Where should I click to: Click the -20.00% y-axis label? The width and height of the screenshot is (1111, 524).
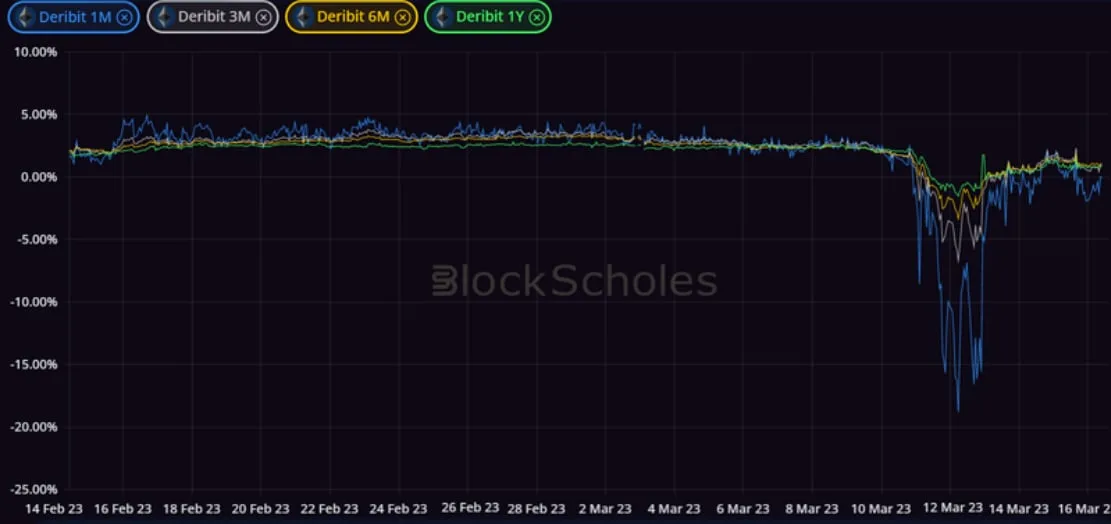(33, 427)
